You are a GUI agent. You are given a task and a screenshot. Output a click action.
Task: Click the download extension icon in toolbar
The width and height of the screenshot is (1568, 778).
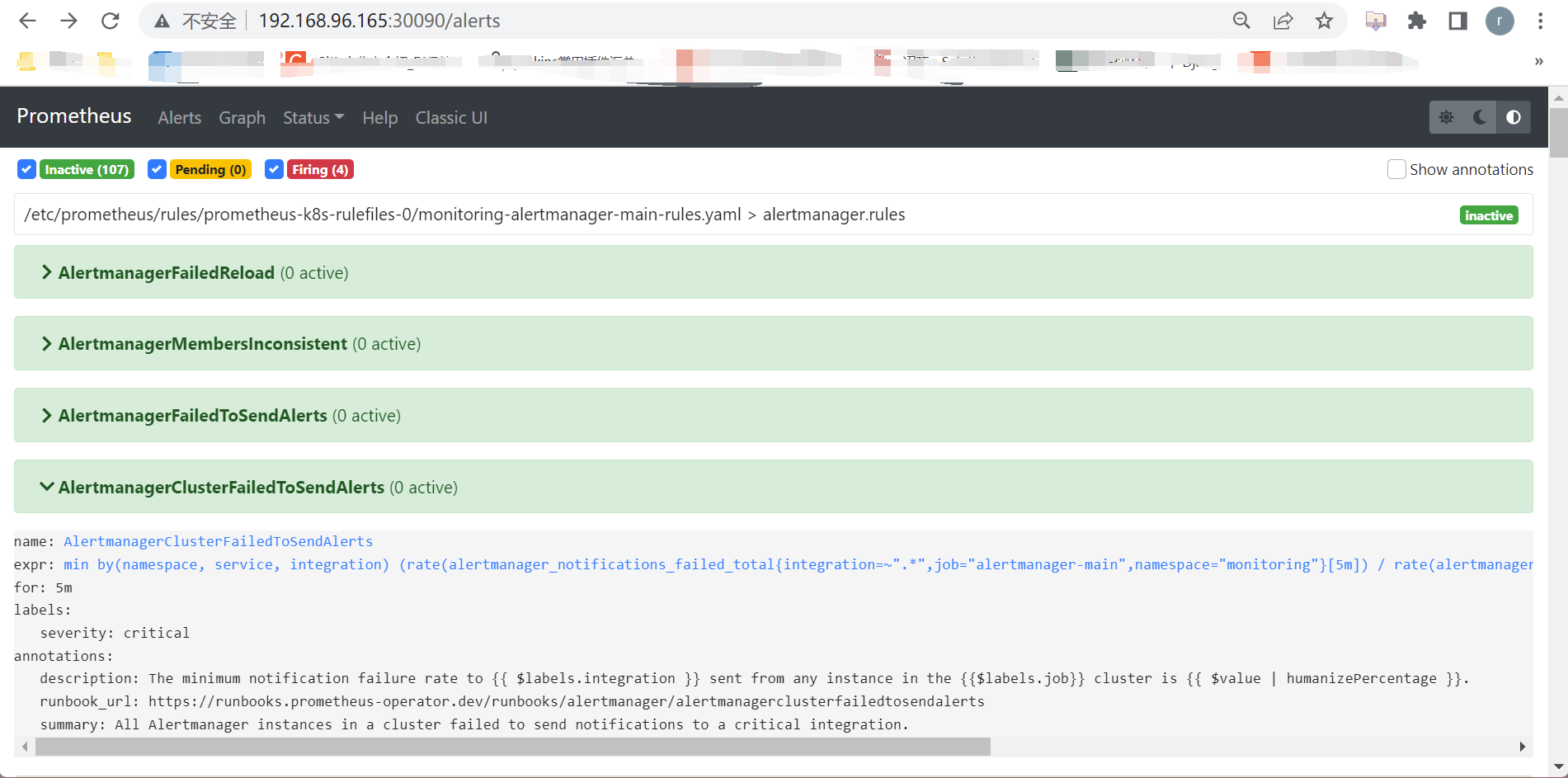coord(1376,21)
